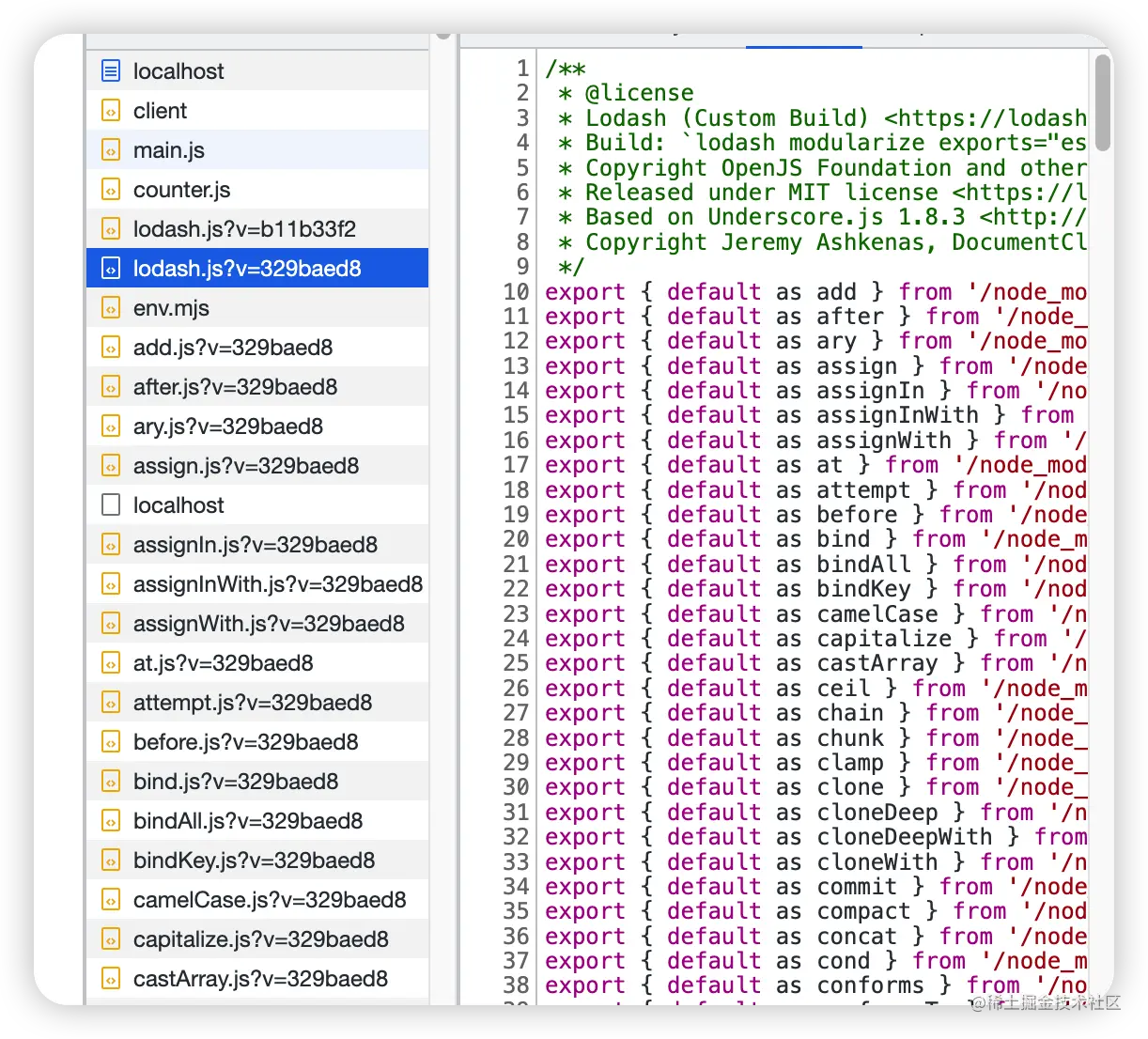Select bindKey.js?v=329baed8 file name
This screenshot has width=1148, height=1039.
(x=255, y=861)
